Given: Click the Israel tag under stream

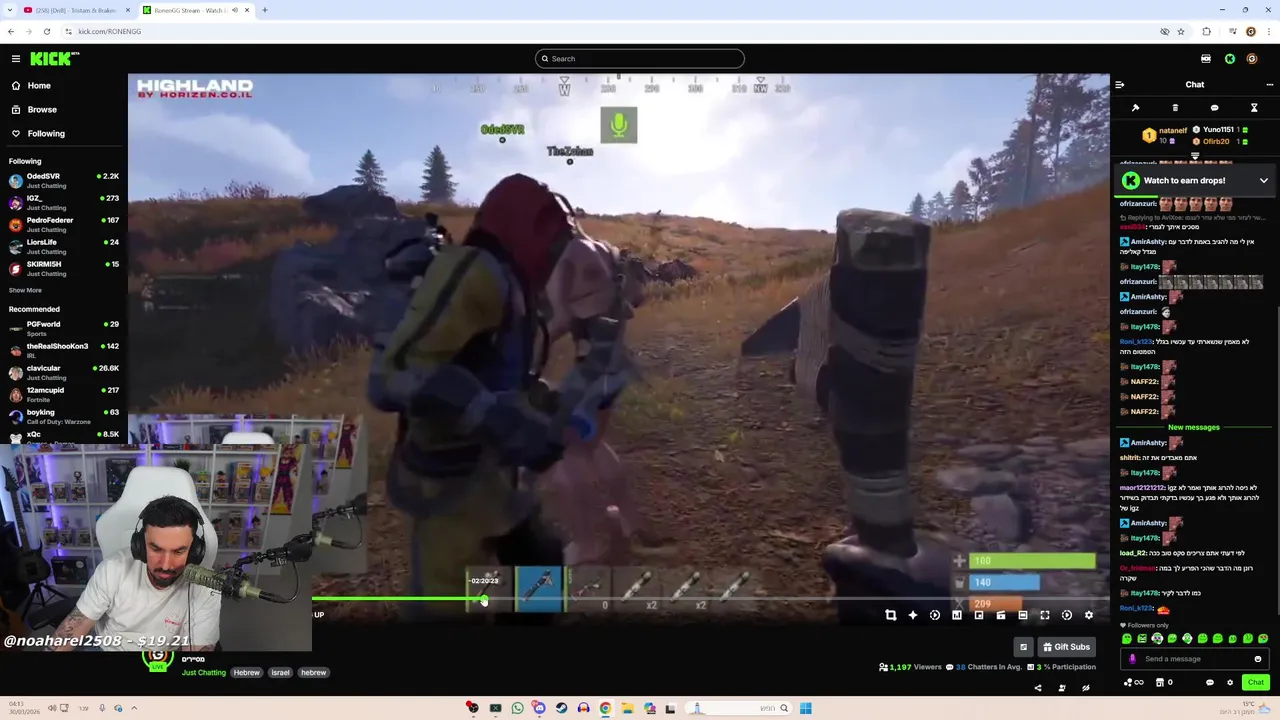Looking at the screenshot, I should [x=280, y=673].
